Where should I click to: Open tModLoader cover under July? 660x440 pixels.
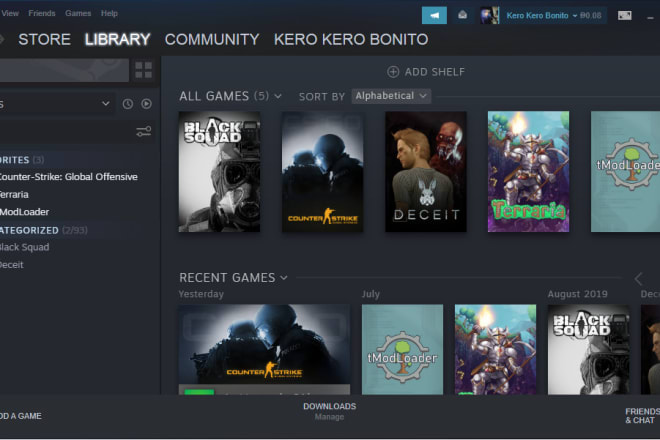tap(402, 349)
